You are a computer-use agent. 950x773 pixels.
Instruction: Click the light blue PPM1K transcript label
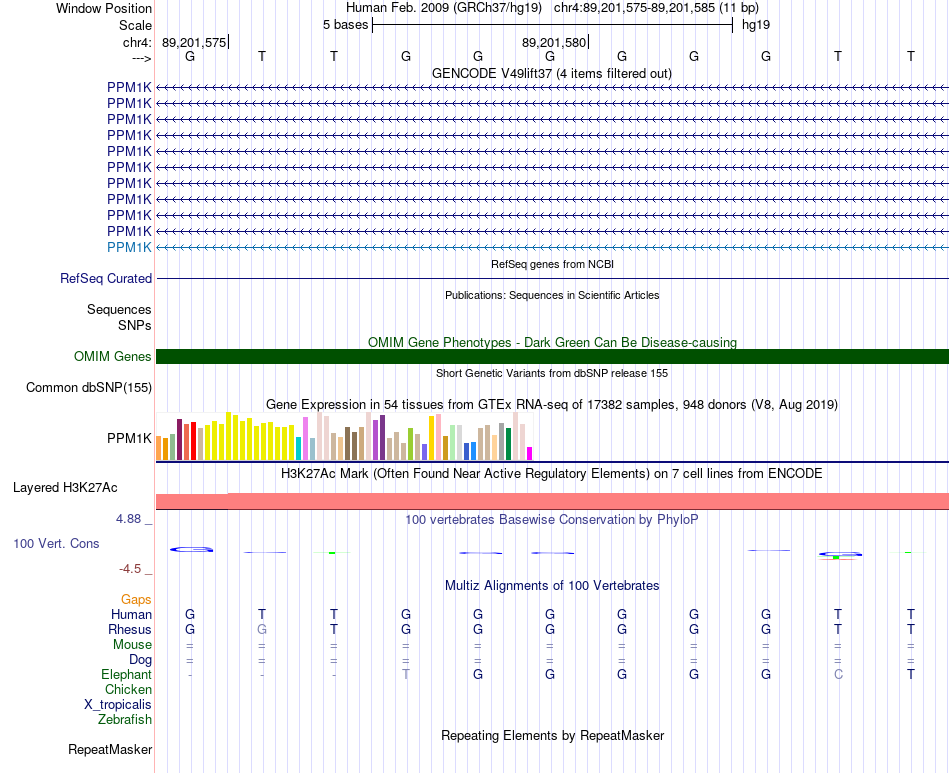(x=129, y=247)
